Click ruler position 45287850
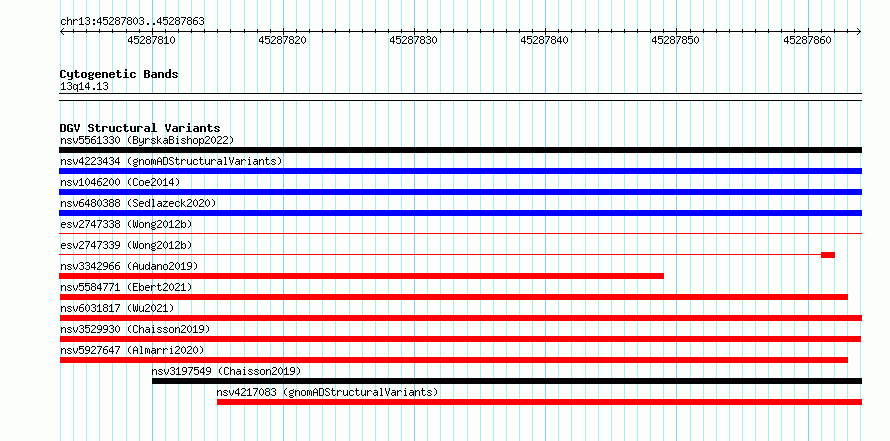Image resolution: width=890 pixels, height=441 pixels. [675, 40]
